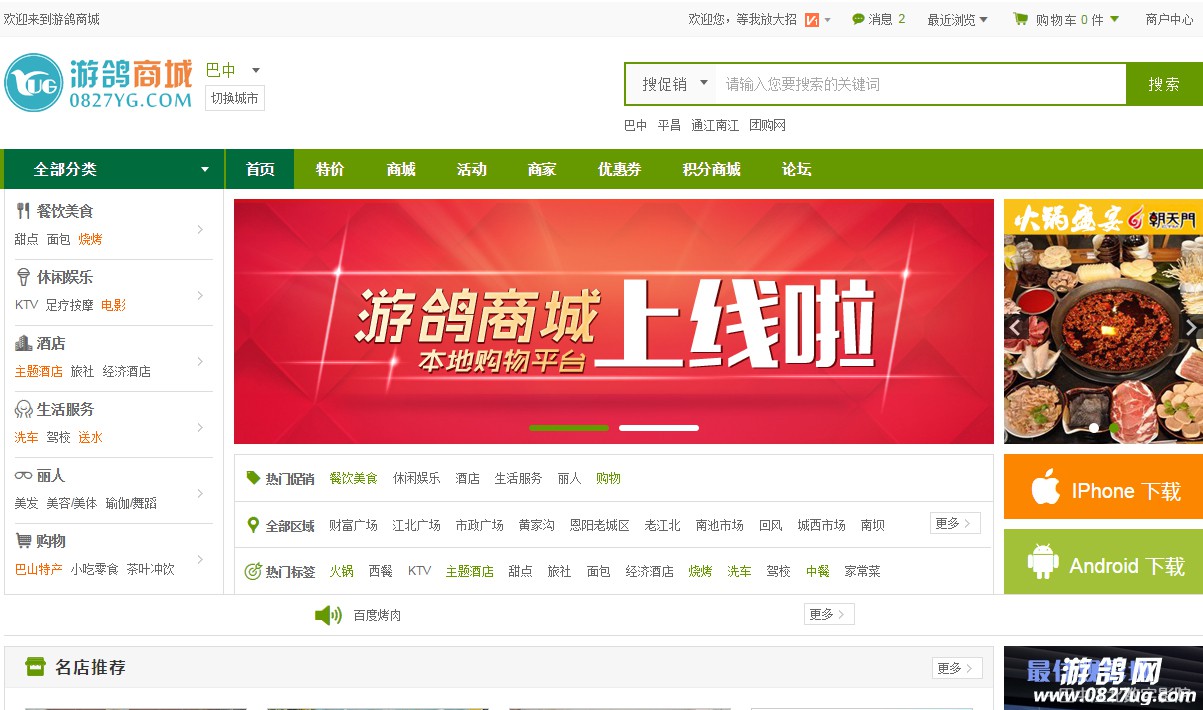1203x710 pixels.
Task: Expand the 全部分类 category dropdown
Action: click(x=205, y=169)
